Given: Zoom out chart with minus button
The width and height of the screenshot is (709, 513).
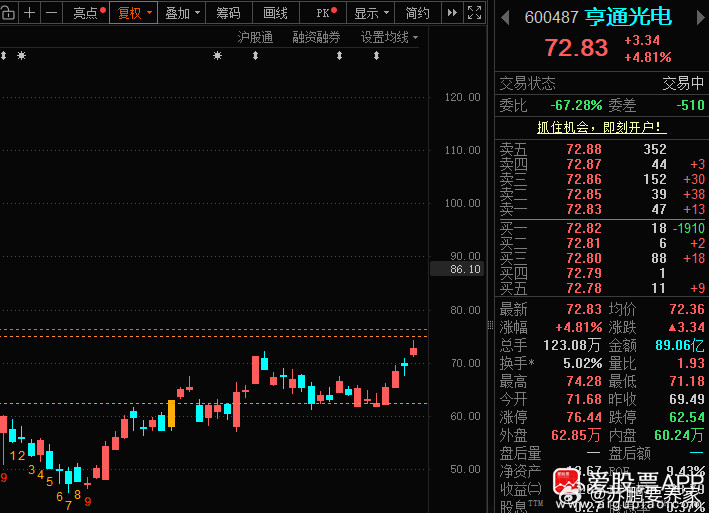Looking at the screenshot, I should point(52,13).
